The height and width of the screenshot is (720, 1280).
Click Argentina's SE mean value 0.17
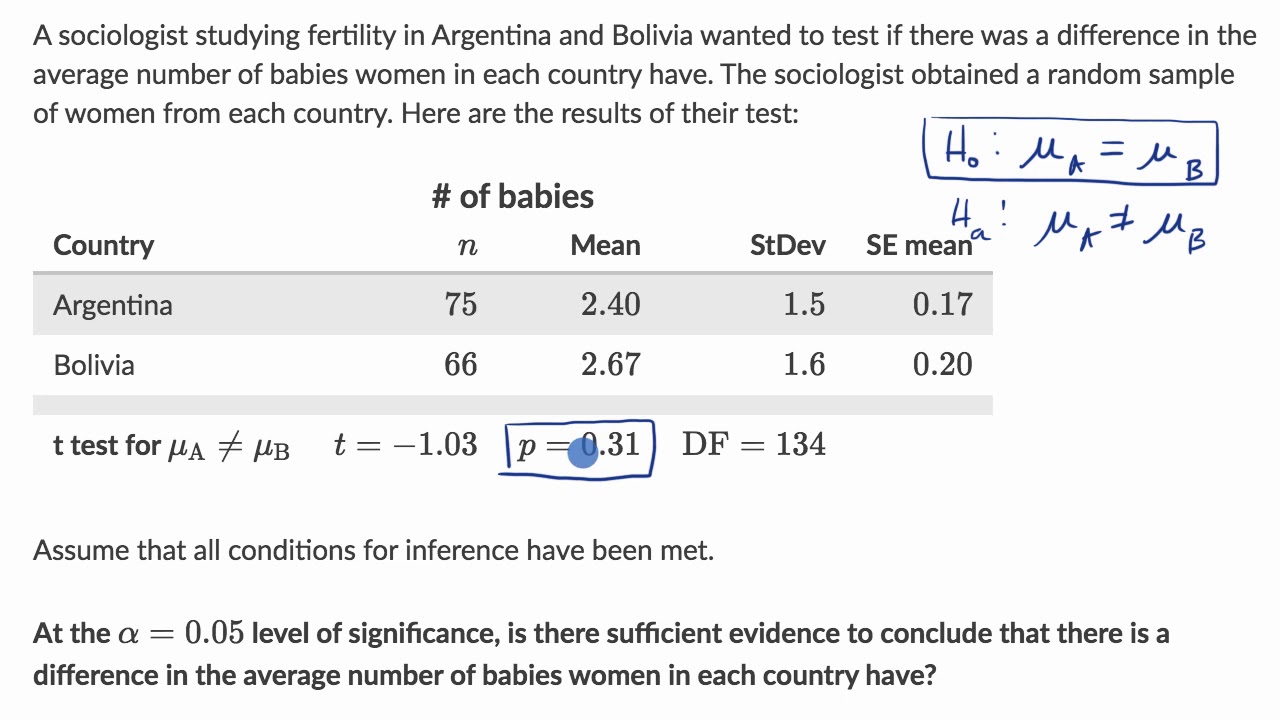coord(941,305)
